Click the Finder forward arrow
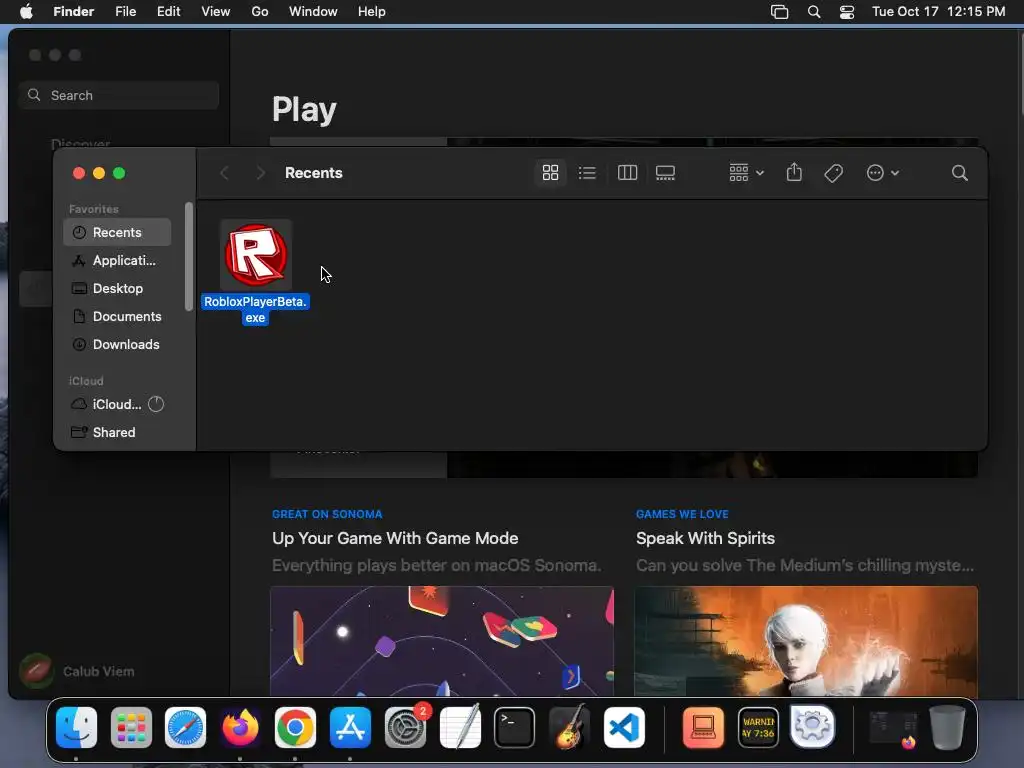This screenshot has height=768, width=1024. [x=261, y=172]
